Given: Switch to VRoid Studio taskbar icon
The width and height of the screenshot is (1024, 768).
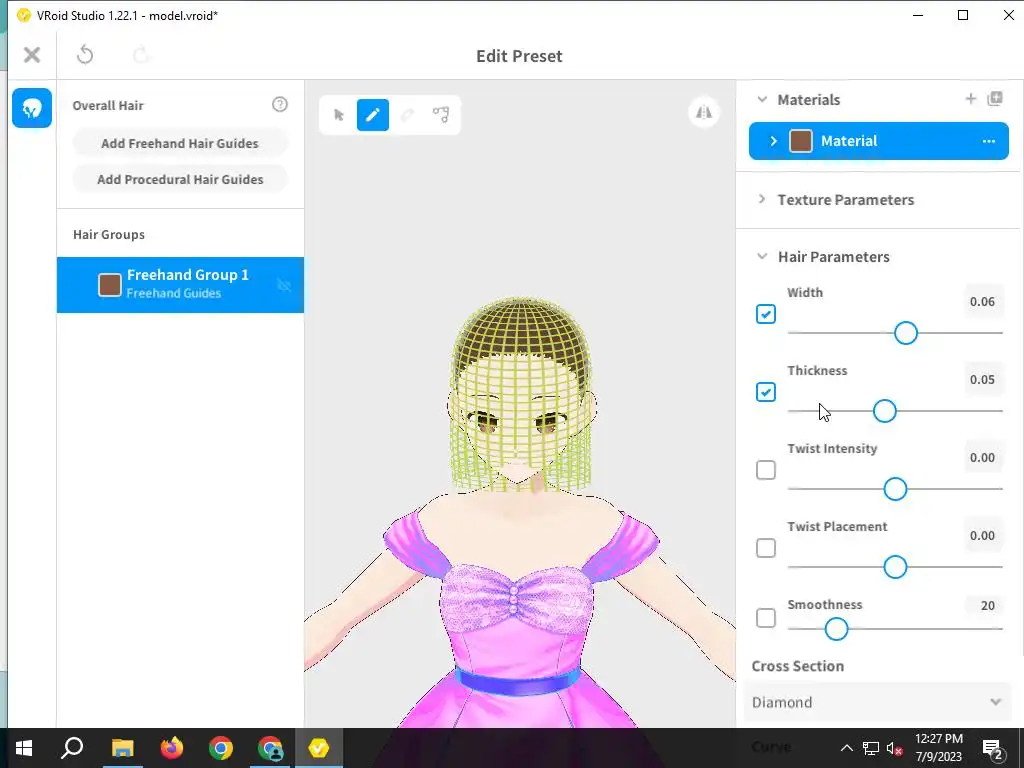Looking at the screenshot, I should click(x=319, y=748).
